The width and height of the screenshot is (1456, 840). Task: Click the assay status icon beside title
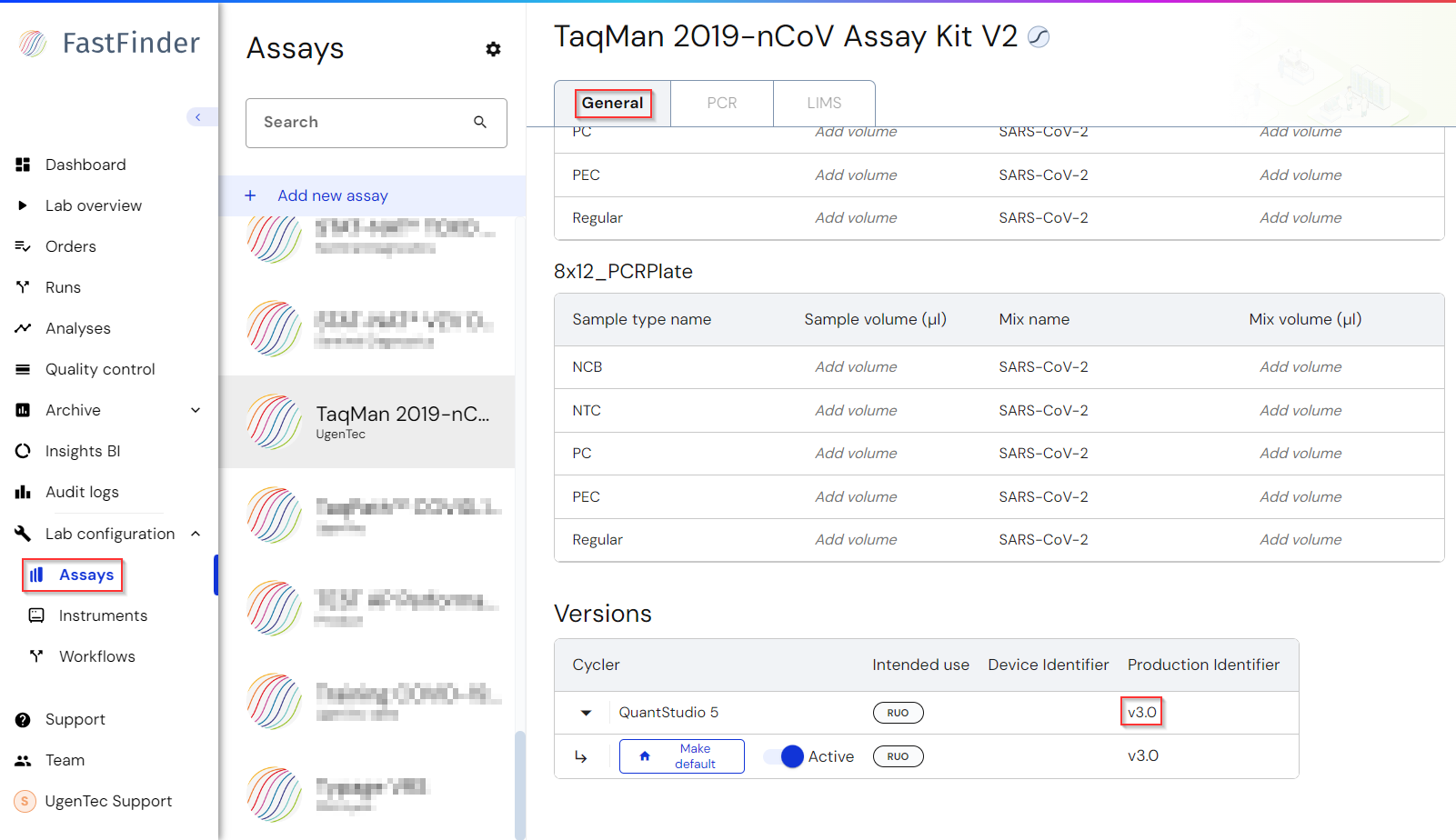click(x=1039, y=37)
